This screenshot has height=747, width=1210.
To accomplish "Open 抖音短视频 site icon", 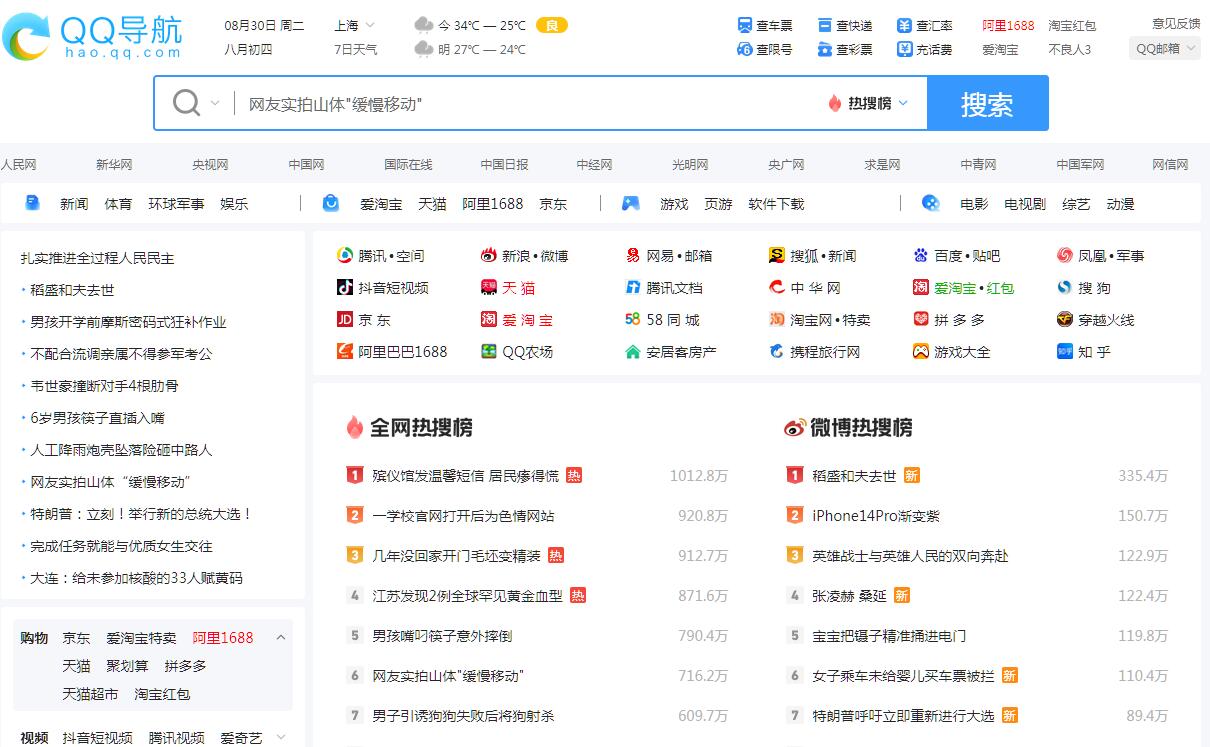I will pyautogui.click(x=345, y=288).
